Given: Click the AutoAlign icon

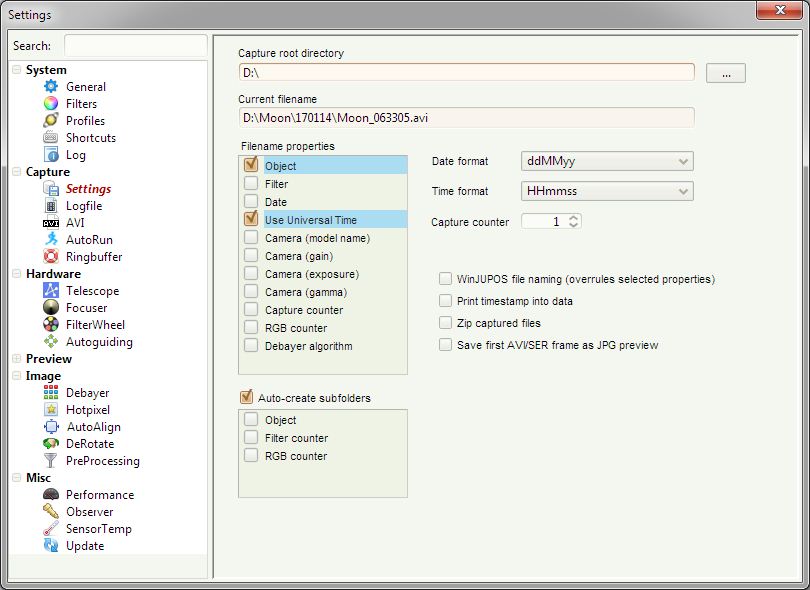Looking at the screenshot, I should click(x=51, y=427).
